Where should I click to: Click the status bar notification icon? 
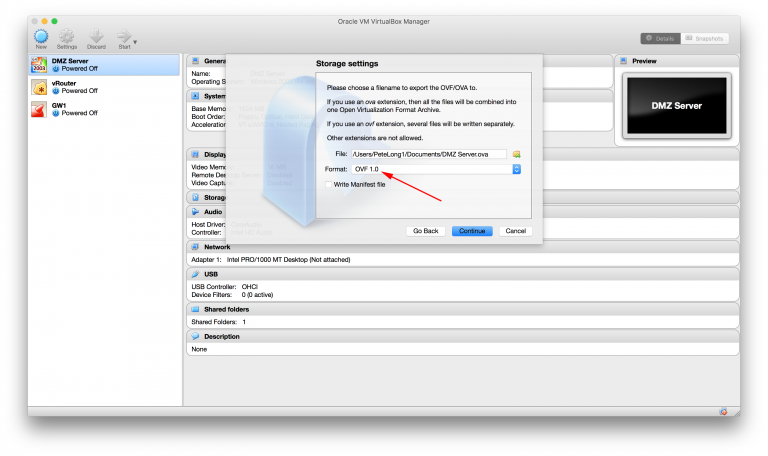(x=723, y=412)
